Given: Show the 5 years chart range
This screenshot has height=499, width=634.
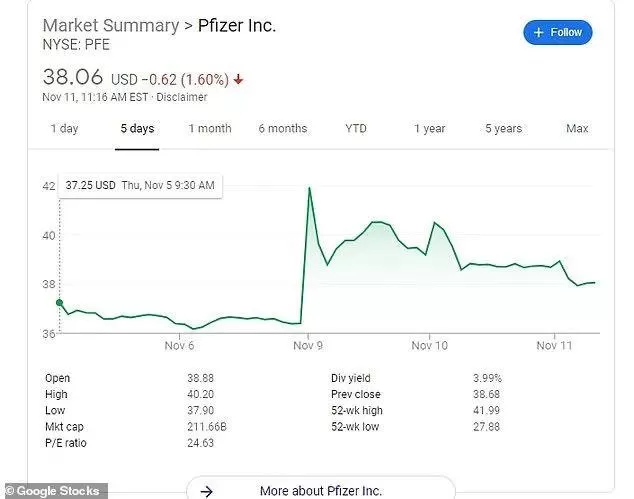Looking at the screenshot, I should click(503, 129).
